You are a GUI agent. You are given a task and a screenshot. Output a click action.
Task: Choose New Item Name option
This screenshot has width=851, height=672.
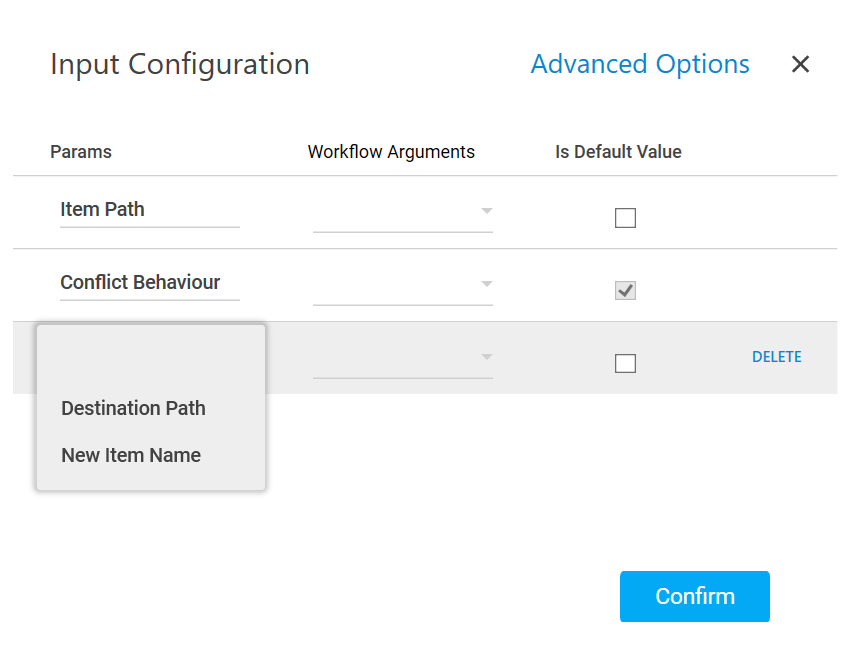(131, 455)
